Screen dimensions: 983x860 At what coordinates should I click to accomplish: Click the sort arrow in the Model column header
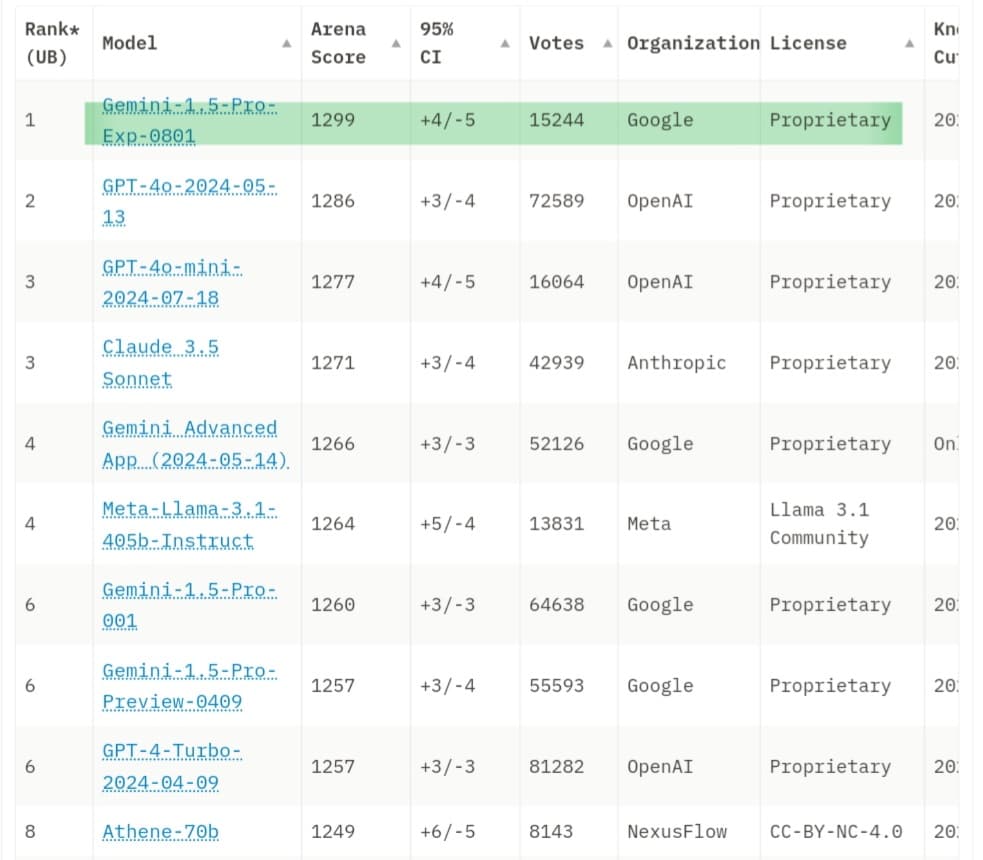[x=287, y=44]
